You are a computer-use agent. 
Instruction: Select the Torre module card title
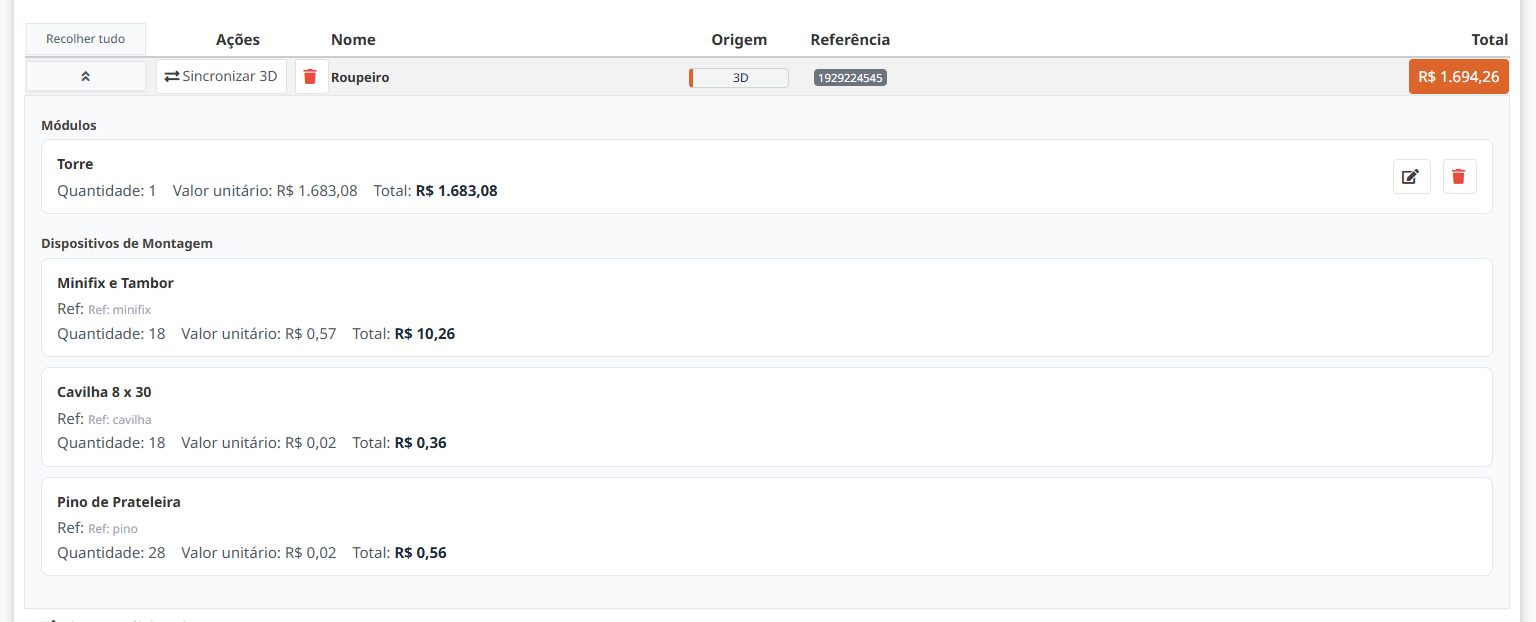click(75, 164)
